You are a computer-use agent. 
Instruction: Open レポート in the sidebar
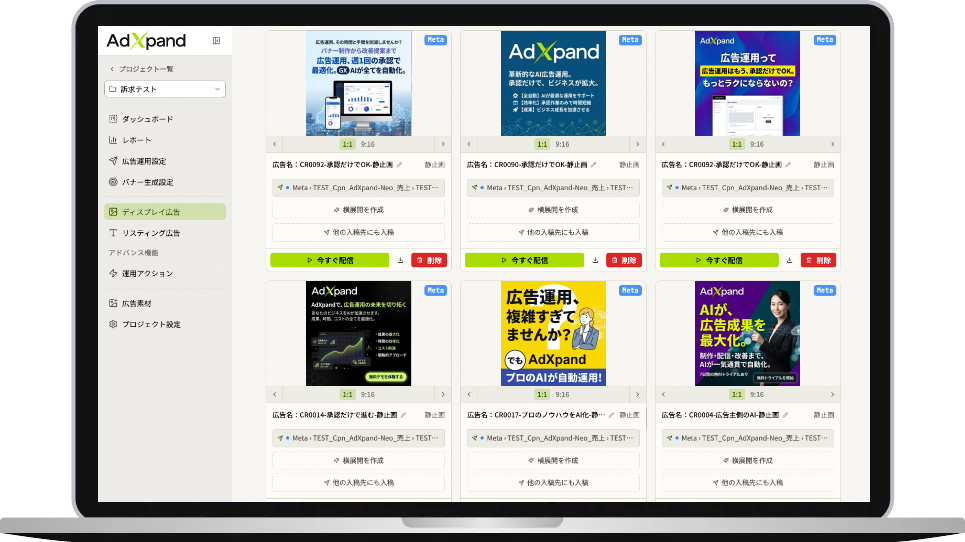pyautogui.click(x=165, y=140)
